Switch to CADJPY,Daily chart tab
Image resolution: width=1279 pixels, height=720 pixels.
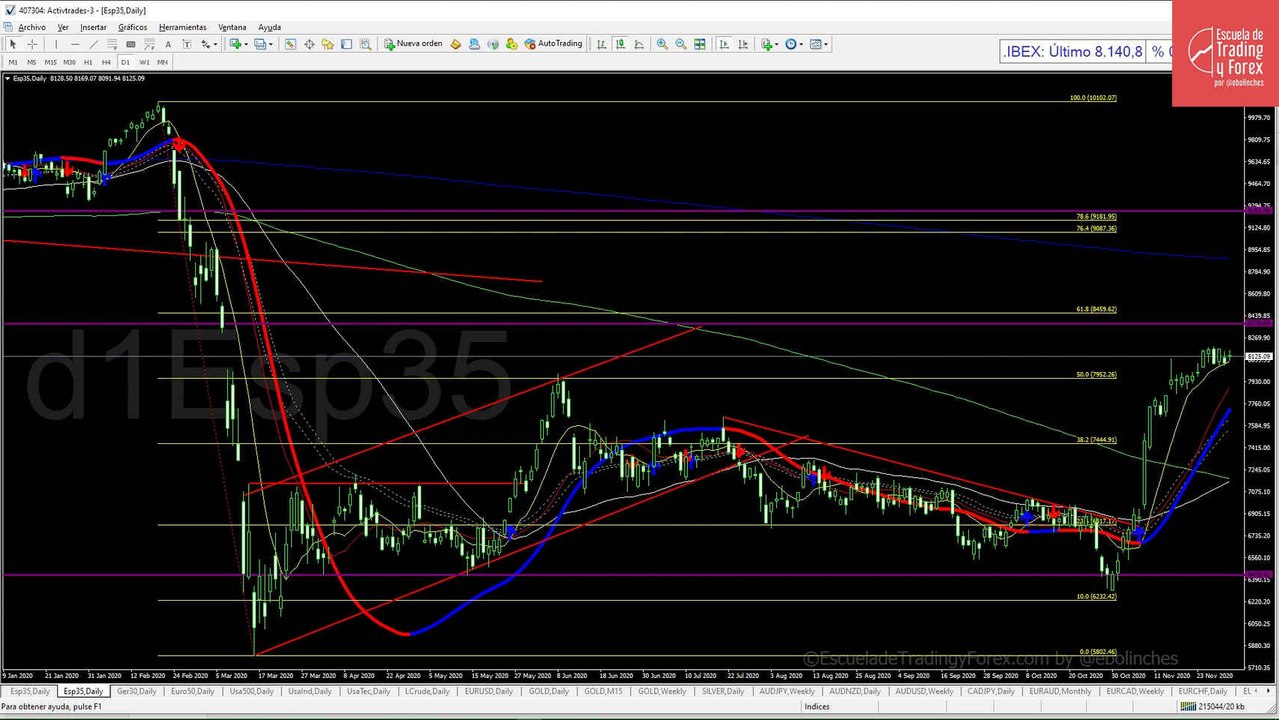pyautogui.click(x=991, y=691)
